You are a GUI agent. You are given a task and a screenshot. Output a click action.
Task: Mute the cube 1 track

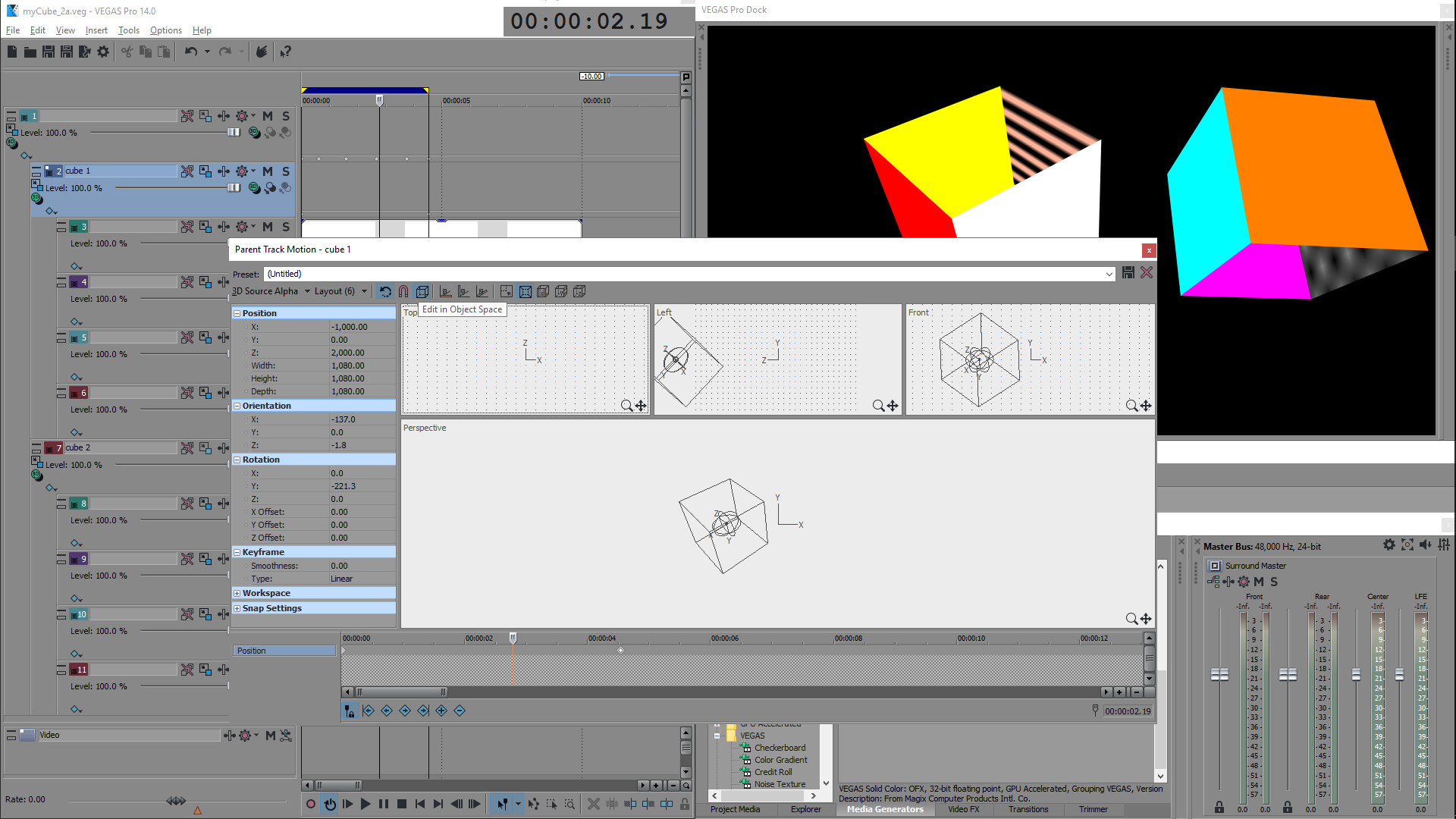pyautogui.click(x=268, y=171)
